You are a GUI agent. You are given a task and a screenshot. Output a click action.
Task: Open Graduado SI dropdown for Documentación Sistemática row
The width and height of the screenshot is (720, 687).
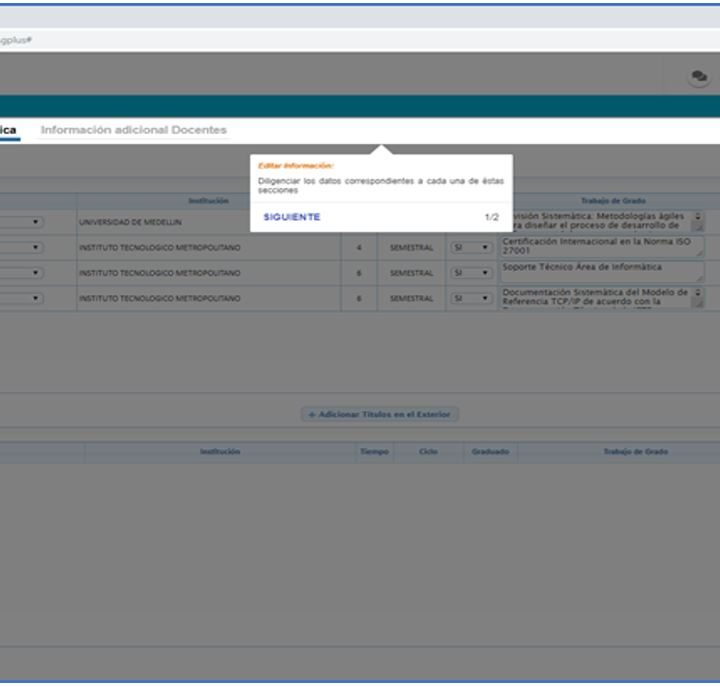471,298
